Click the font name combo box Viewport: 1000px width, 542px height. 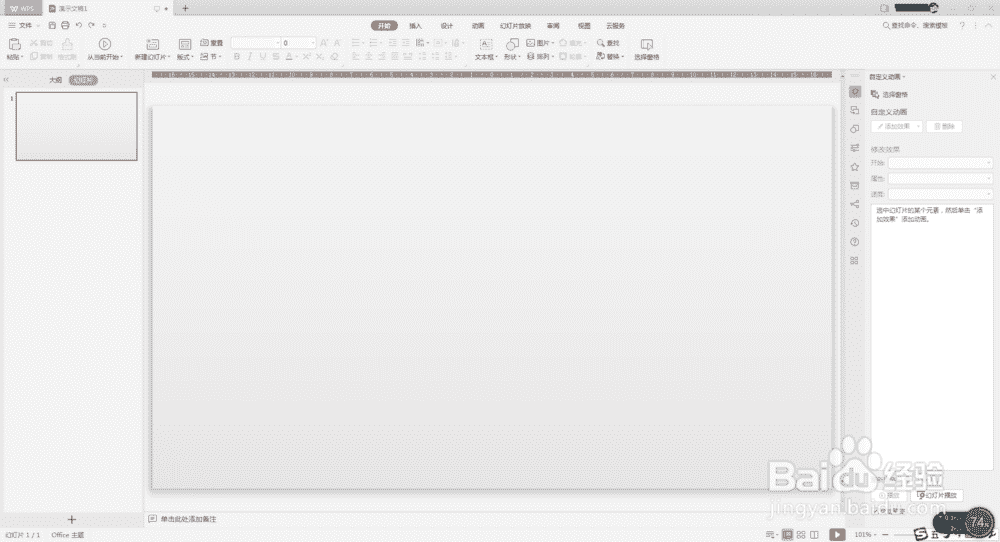pos(255,43)
